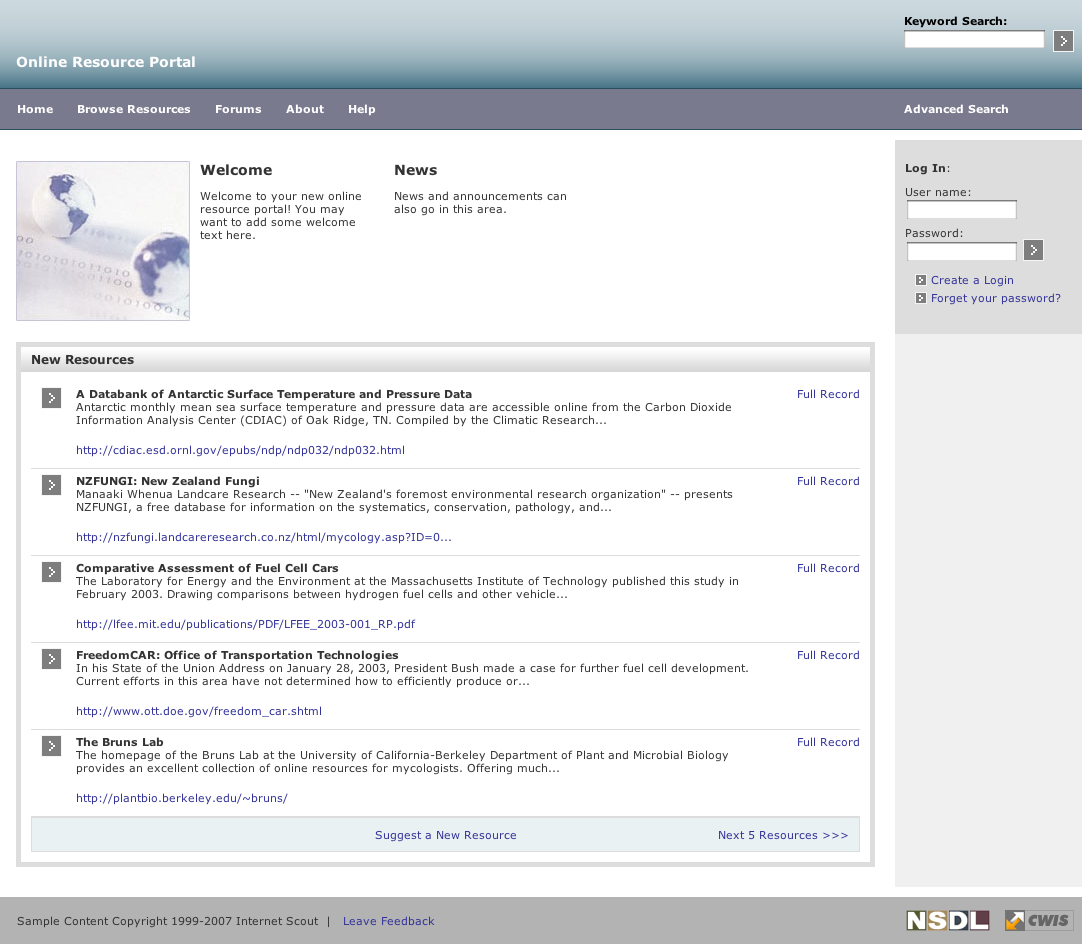Click arrow icon beside Fuel Cell Cars resource
The image size is (1082, 946).
(51, 572)
